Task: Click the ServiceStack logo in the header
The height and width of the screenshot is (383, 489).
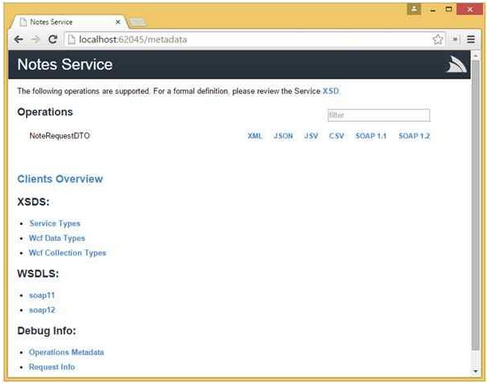Action: pos(456,64)
